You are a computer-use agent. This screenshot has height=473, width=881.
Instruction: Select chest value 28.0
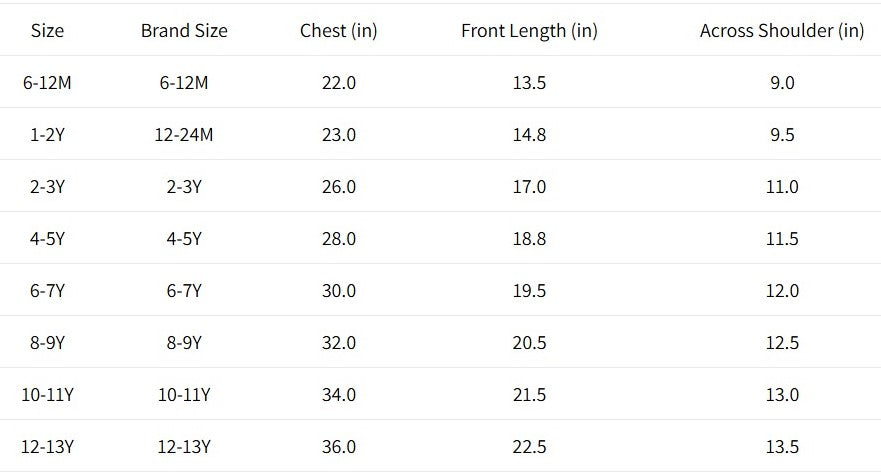pos(338,239)
